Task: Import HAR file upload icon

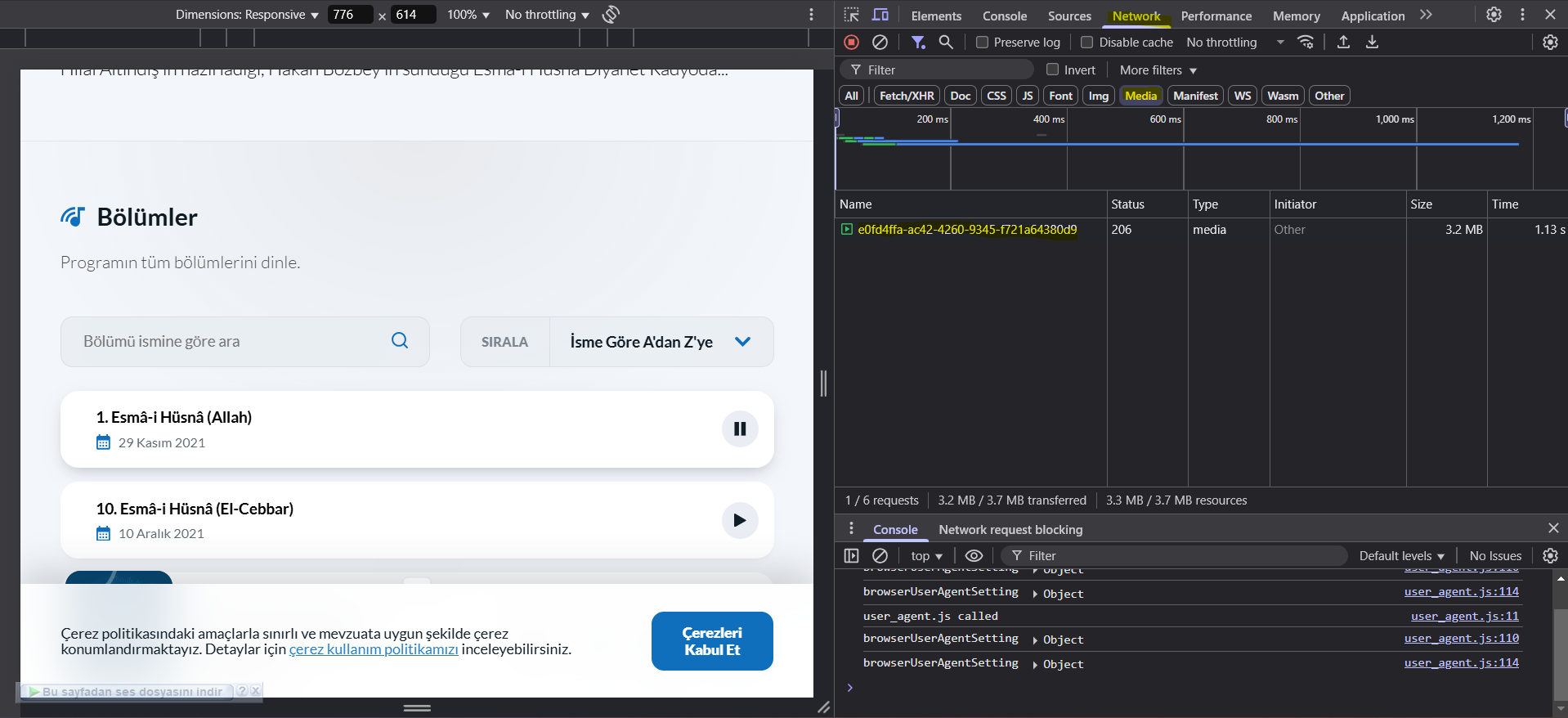Action: click(1343, 42)
